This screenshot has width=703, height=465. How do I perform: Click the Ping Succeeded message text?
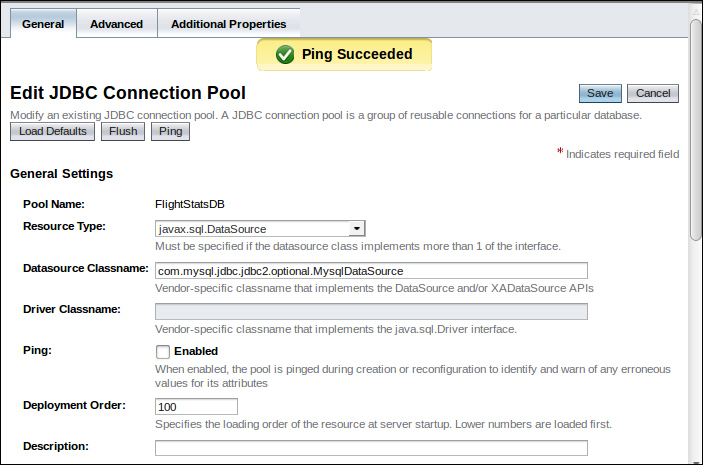[357, 54]
